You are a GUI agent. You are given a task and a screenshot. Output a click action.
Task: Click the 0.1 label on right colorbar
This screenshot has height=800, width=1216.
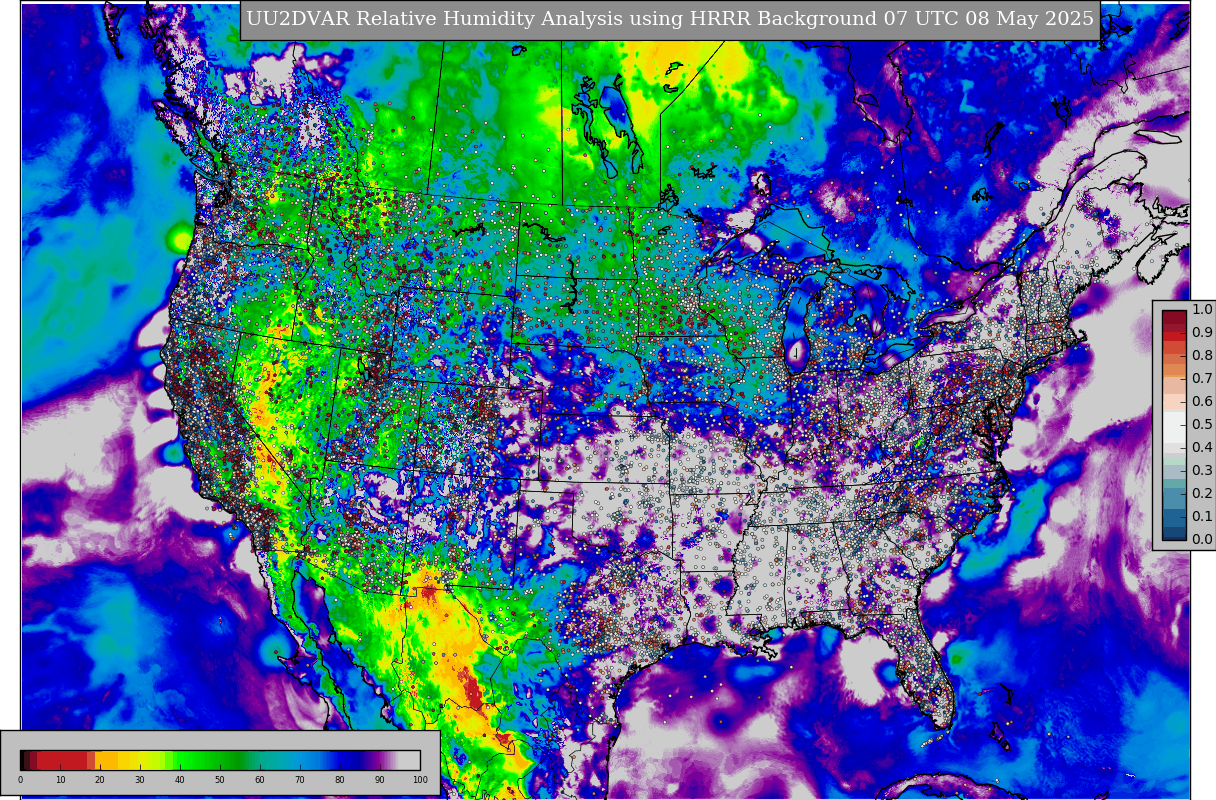pyautogui.click(x=1202, y=517)
